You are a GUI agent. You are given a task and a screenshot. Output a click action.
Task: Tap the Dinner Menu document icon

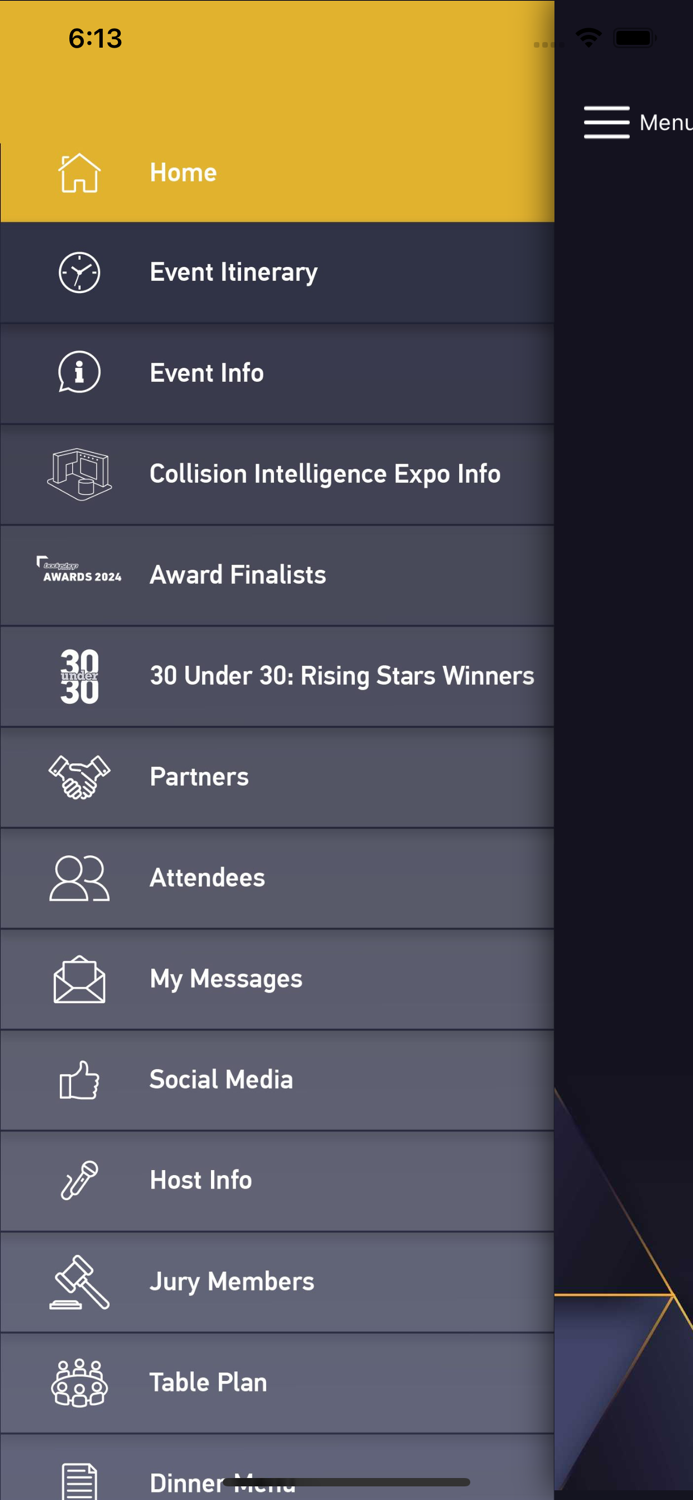tap(79, 1478)
